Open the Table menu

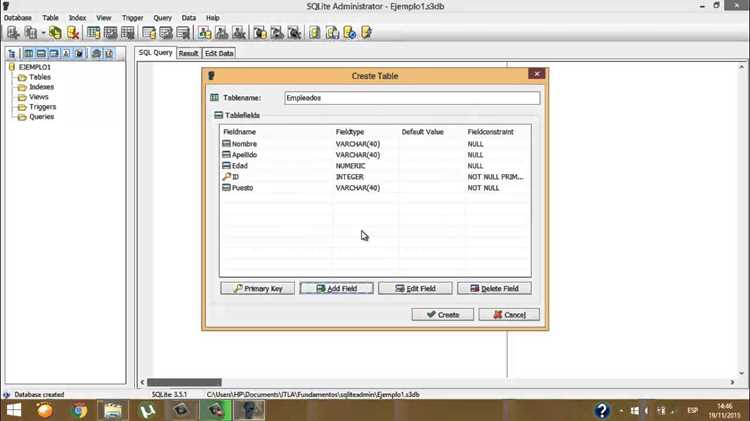50,18
